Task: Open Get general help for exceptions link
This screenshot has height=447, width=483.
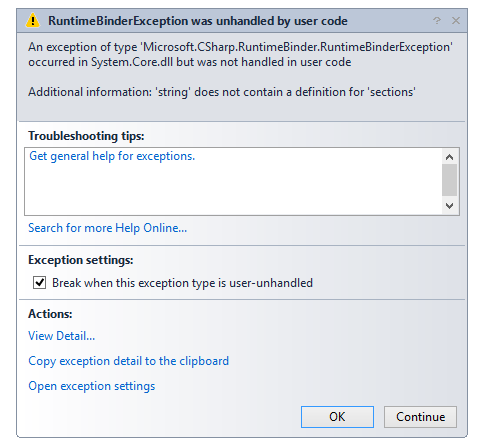Action: pyautogui.click(x=112, y=156)
